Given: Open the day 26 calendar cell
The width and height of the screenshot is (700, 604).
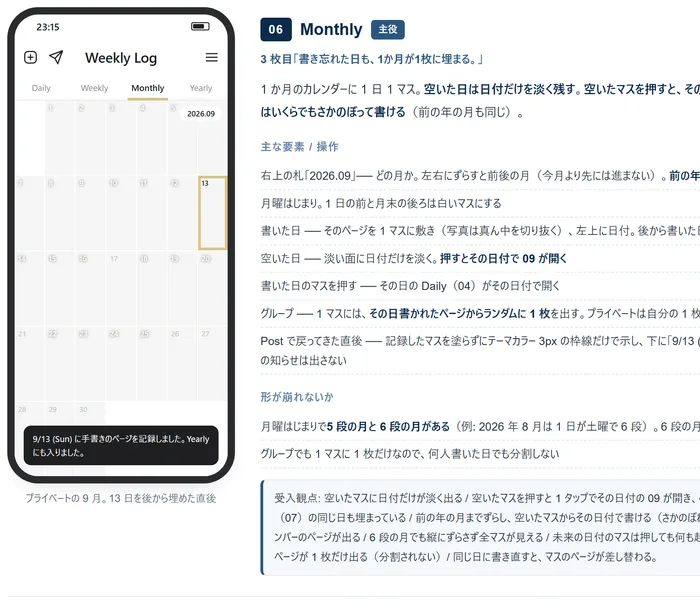Looking at the screenshot, I should [182, 364].
